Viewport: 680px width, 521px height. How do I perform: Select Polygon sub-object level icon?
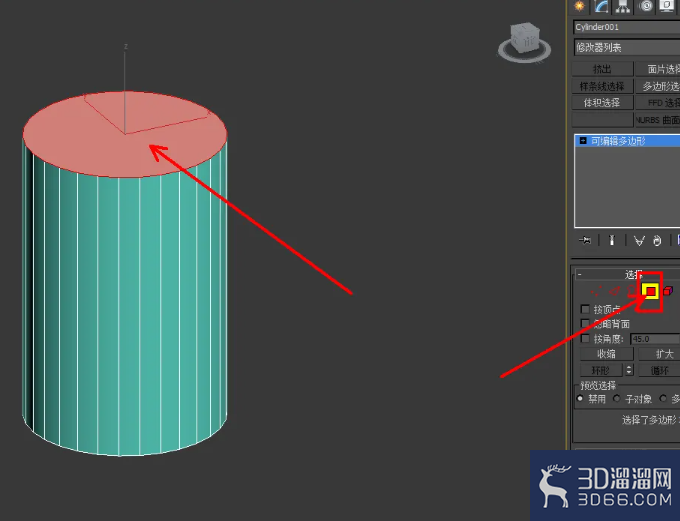point(651,292)
